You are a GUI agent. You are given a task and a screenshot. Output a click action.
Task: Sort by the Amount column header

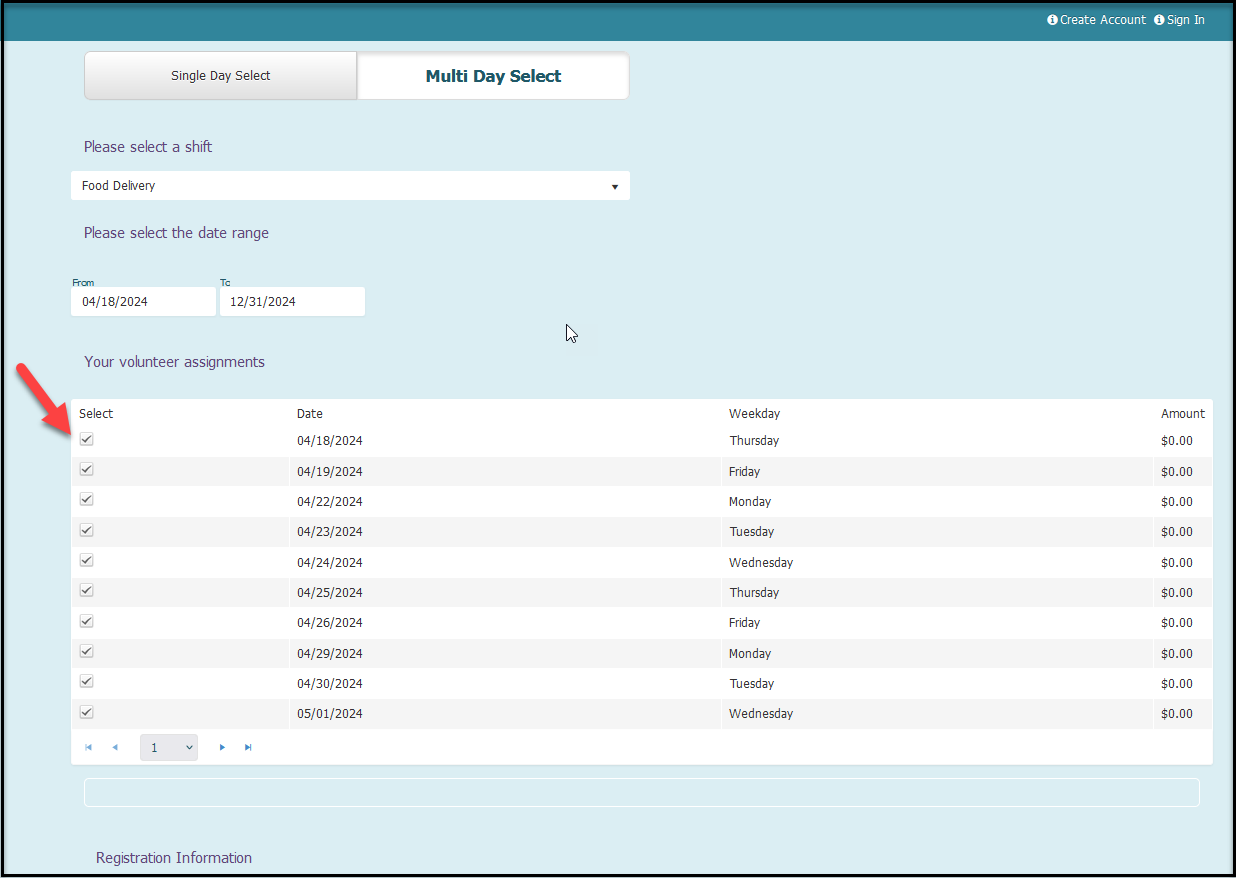(x=1183, y=413)
